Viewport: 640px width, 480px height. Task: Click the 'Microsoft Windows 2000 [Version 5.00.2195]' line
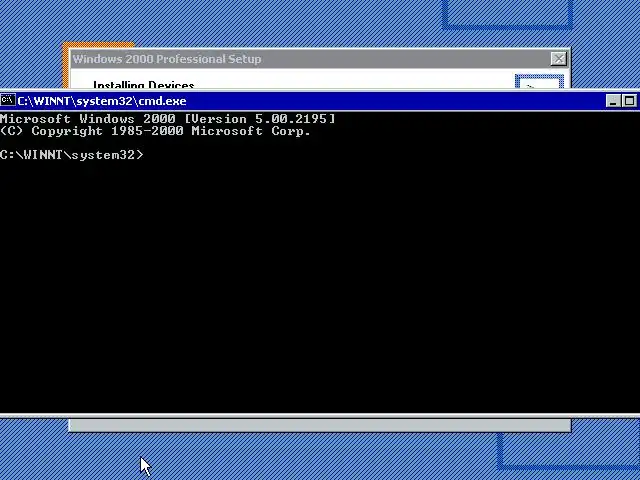167,119
